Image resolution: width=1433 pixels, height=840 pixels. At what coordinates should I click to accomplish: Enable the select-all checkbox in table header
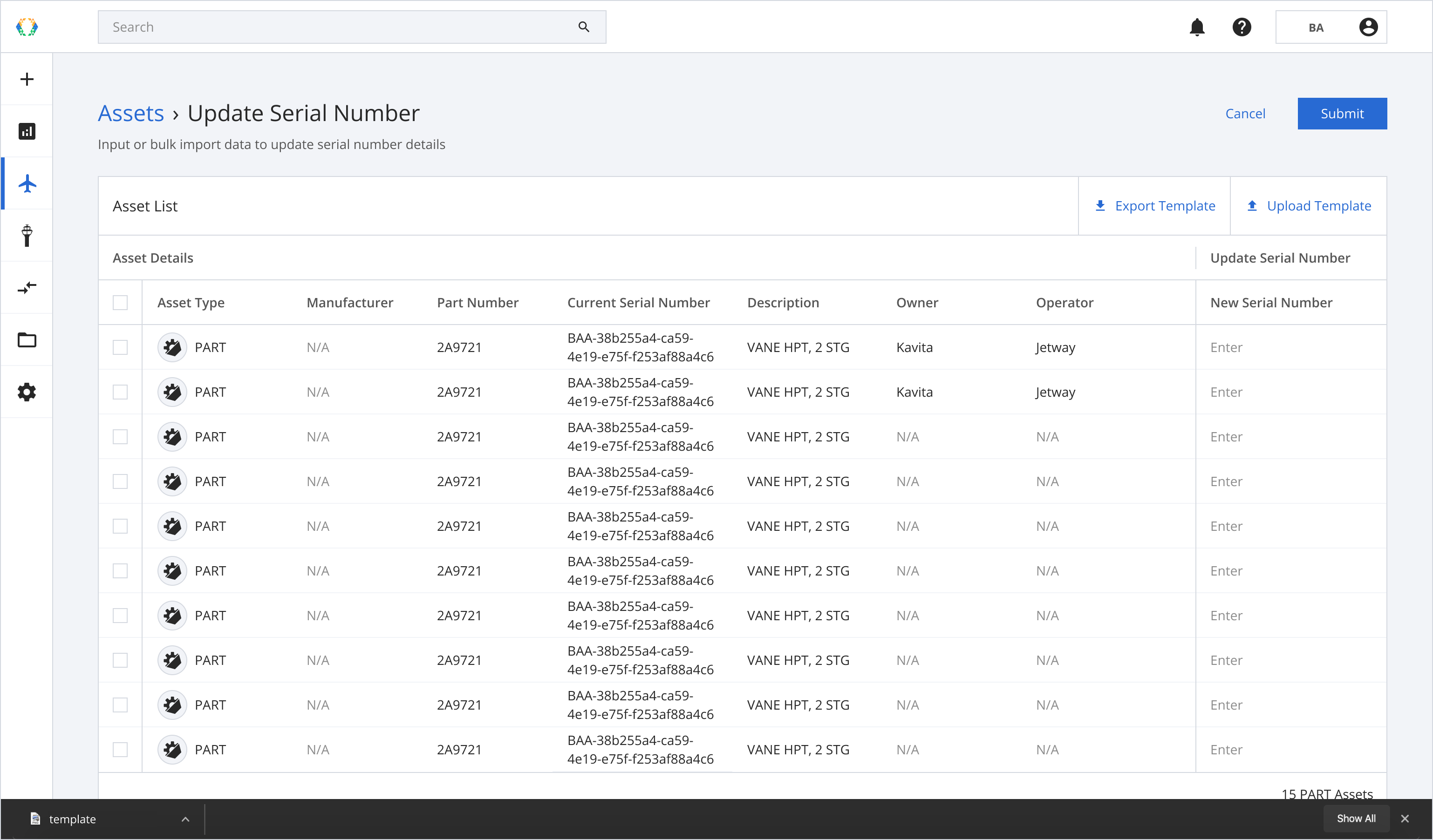120,302
